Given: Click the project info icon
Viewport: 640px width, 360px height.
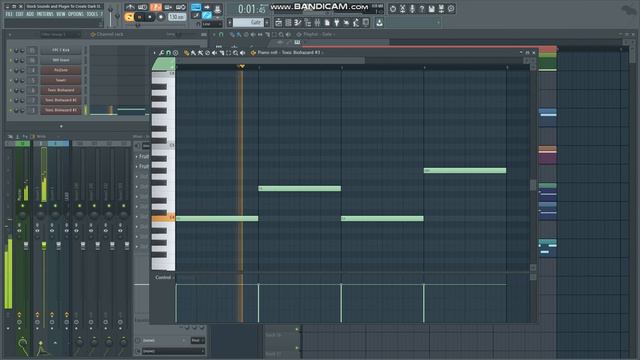Looking at the screenshot, I should (451, 9).
